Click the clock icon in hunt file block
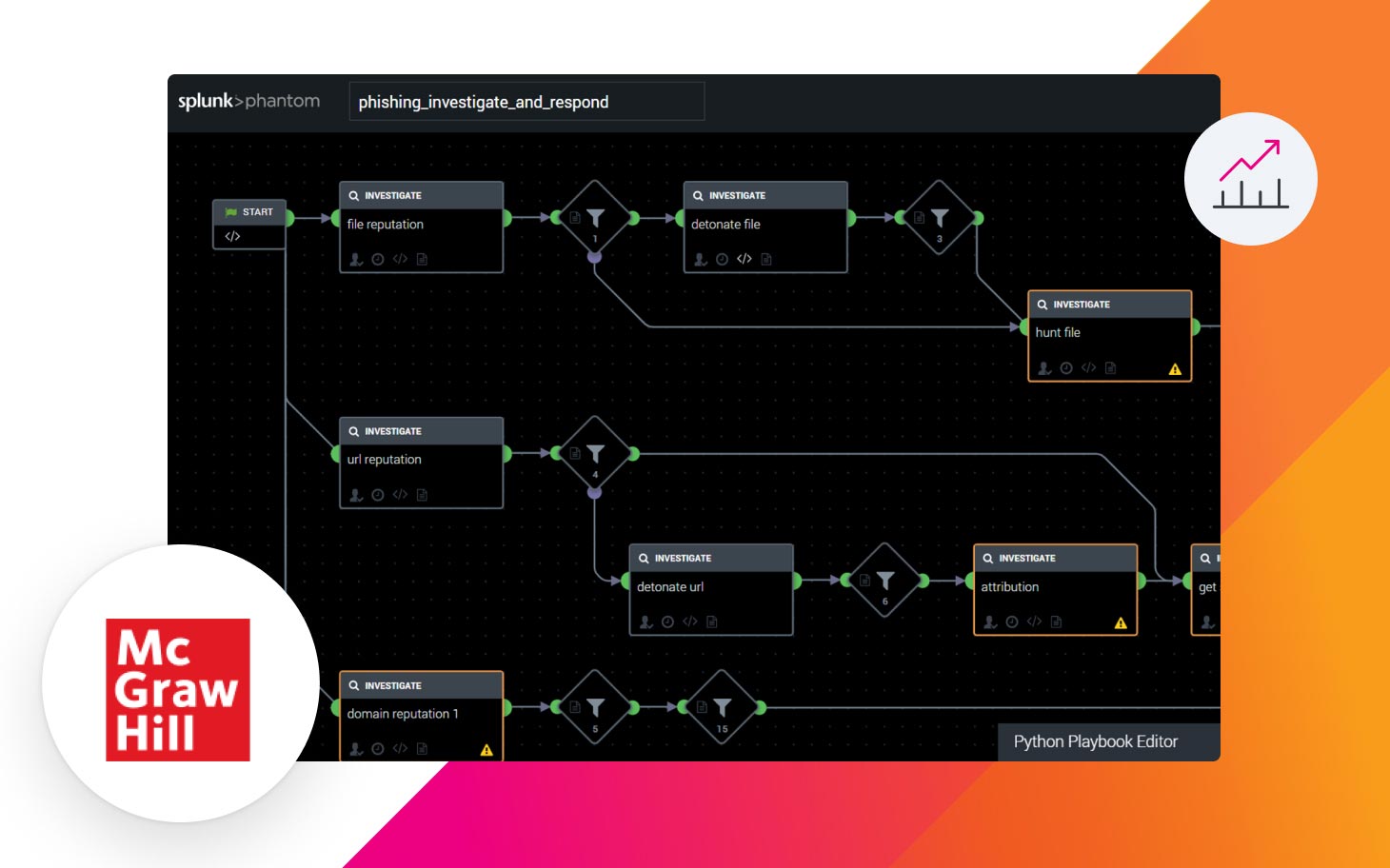This screenshot has width=1390, height=868. pos(1066,368)
